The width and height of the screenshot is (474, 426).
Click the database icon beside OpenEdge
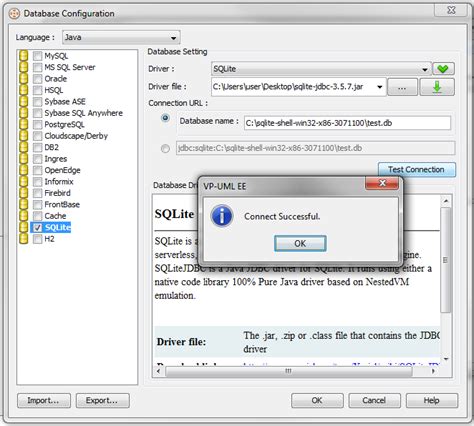tap(23, 170)
